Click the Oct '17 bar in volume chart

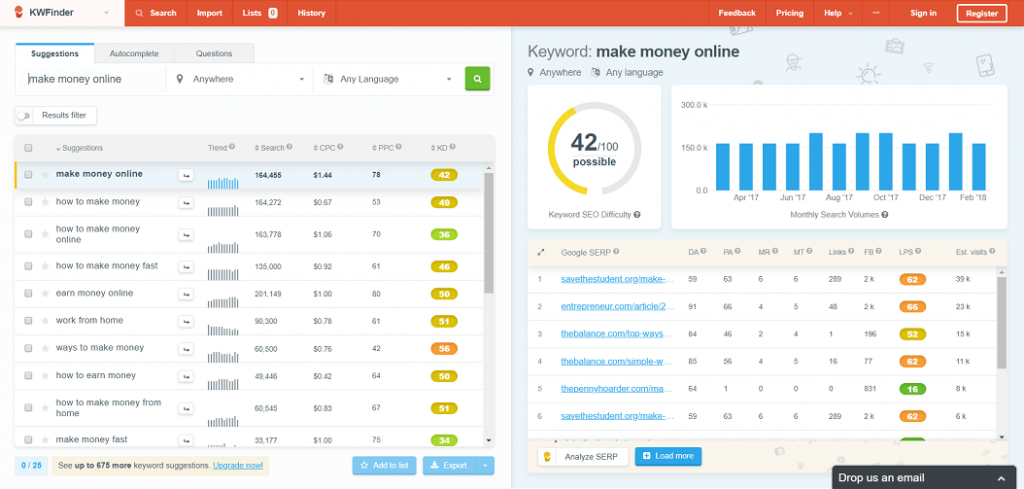(886, 161)
